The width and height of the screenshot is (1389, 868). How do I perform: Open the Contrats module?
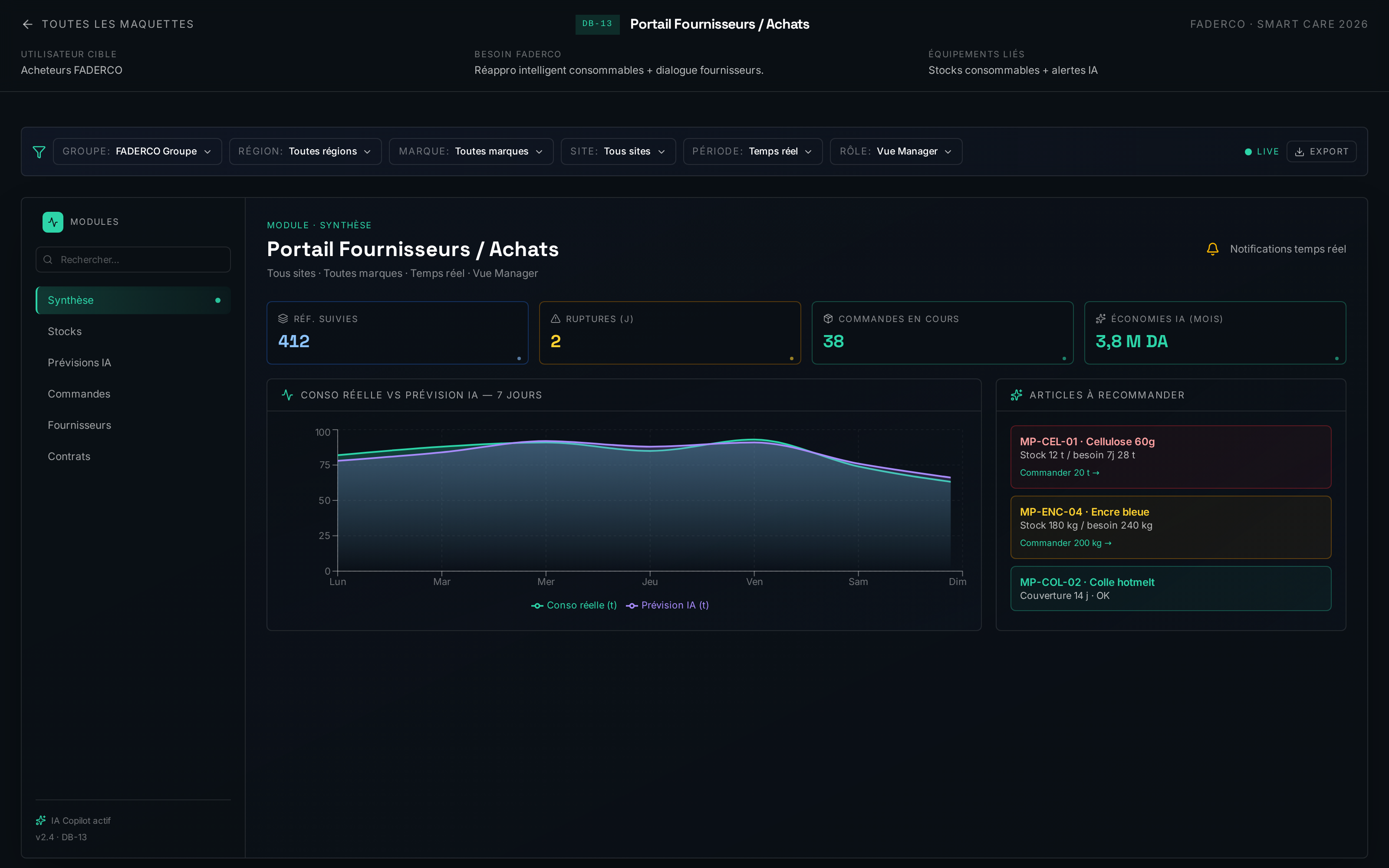pos(133,457)
